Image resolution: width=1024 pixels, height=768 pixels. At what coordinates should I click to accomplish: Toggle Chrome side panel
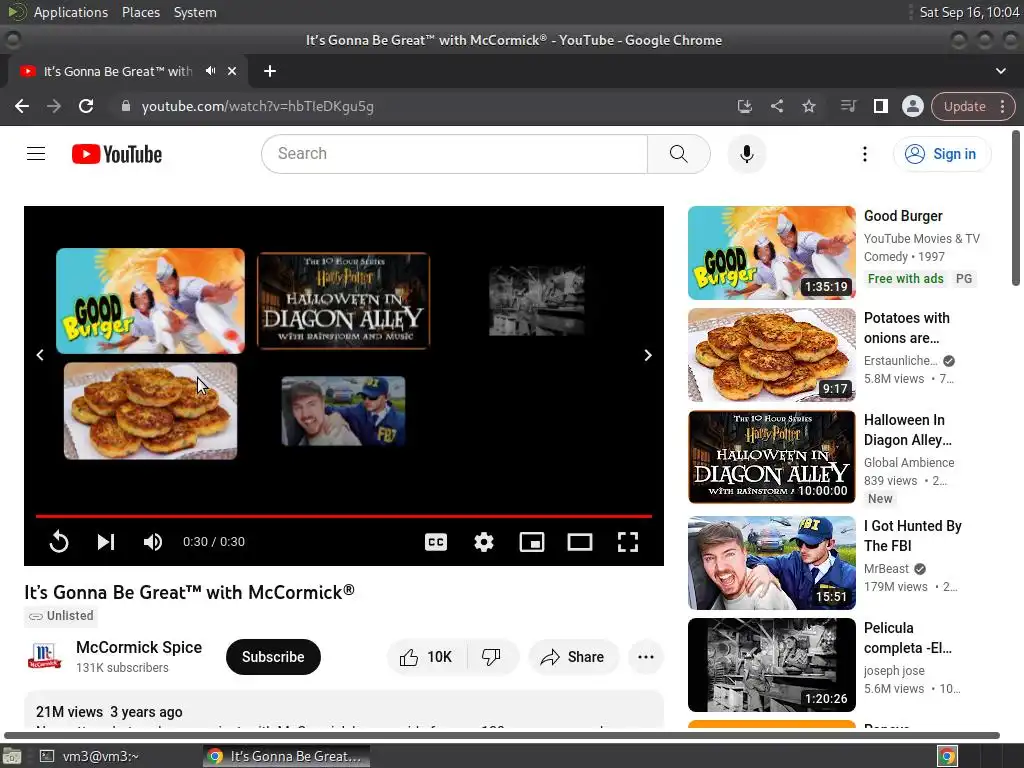[880, 106]
